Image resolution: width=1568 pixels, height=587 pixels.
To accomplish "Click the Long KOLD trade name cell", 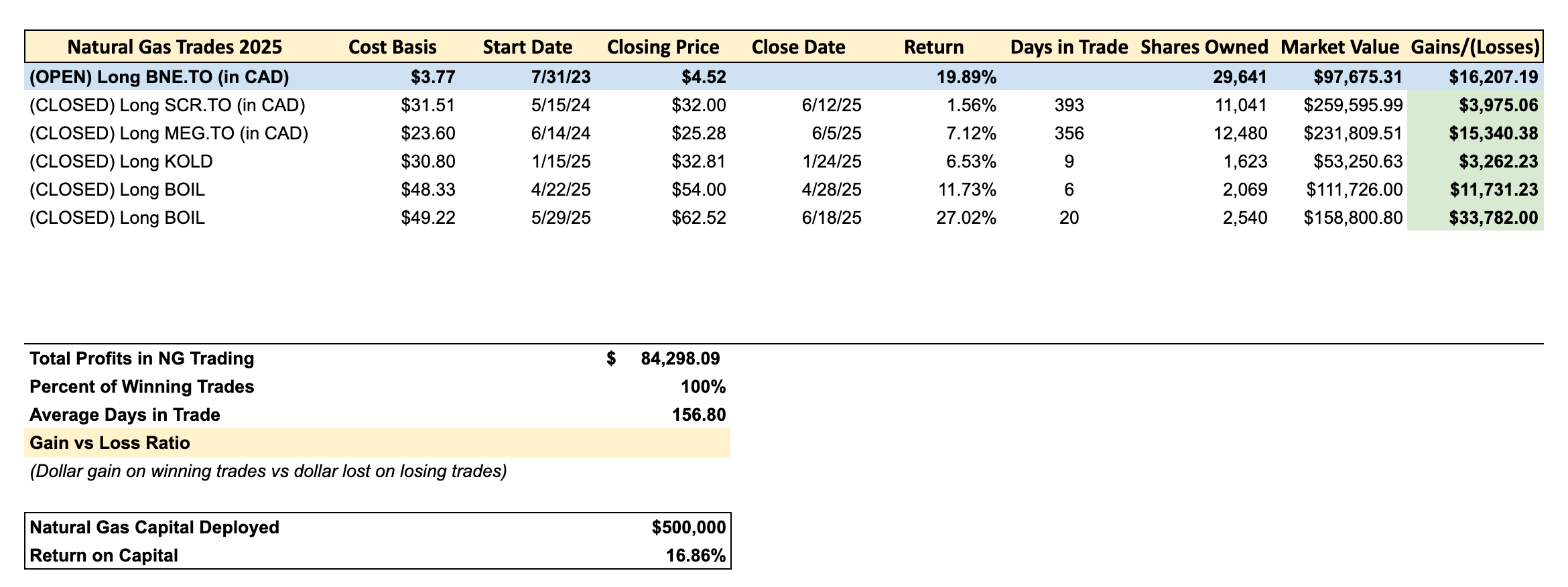I will click(121, 161).
